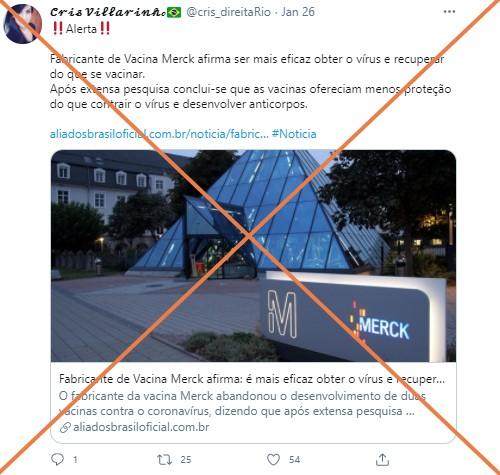Click the card description about coronavírus vaccines
This screenshot has width=500, height=475.
coord(242,403)
